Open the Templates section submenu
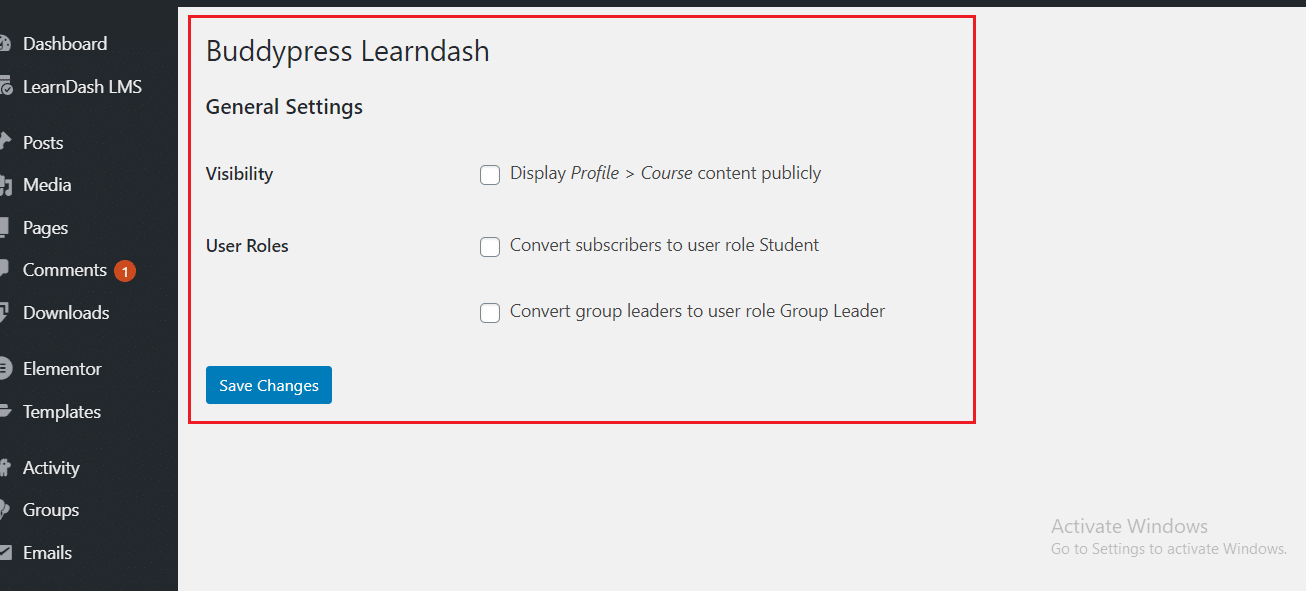This screenshot has width=1306, height=591. [61, 411]
